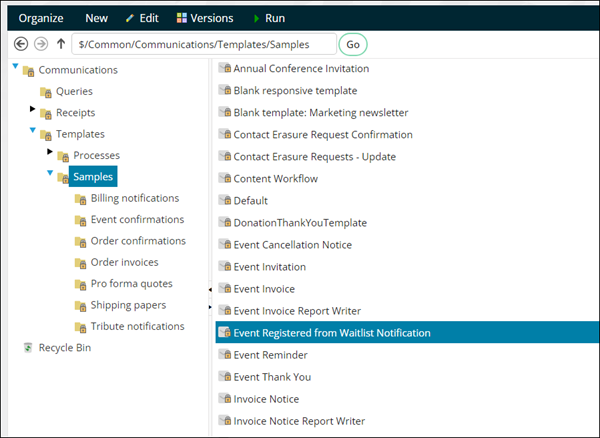Click the Samples folder icon in tree
600x438 pixels.
(63, 177)
